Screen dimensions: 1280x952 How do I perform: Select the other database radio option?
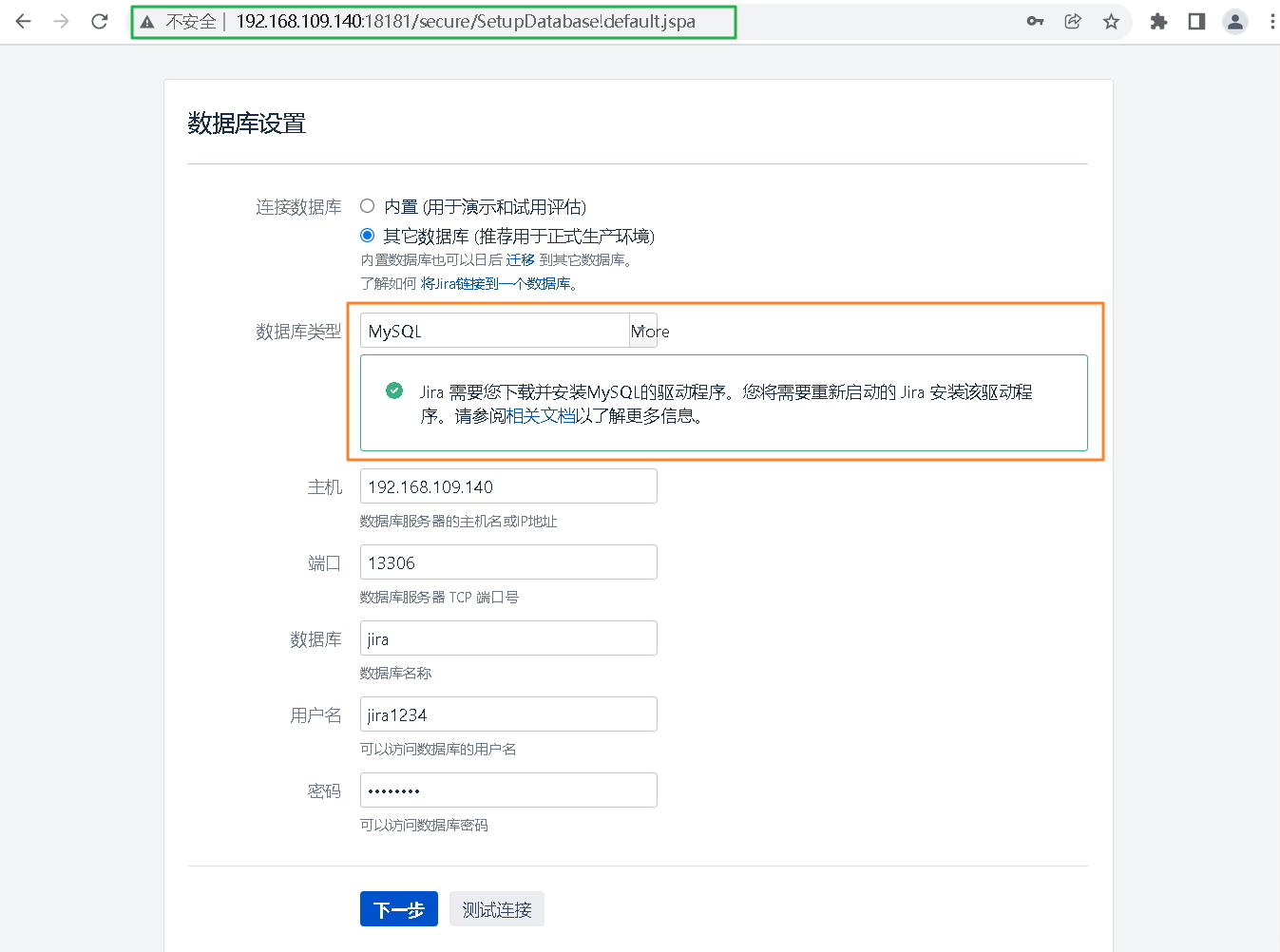368,235
